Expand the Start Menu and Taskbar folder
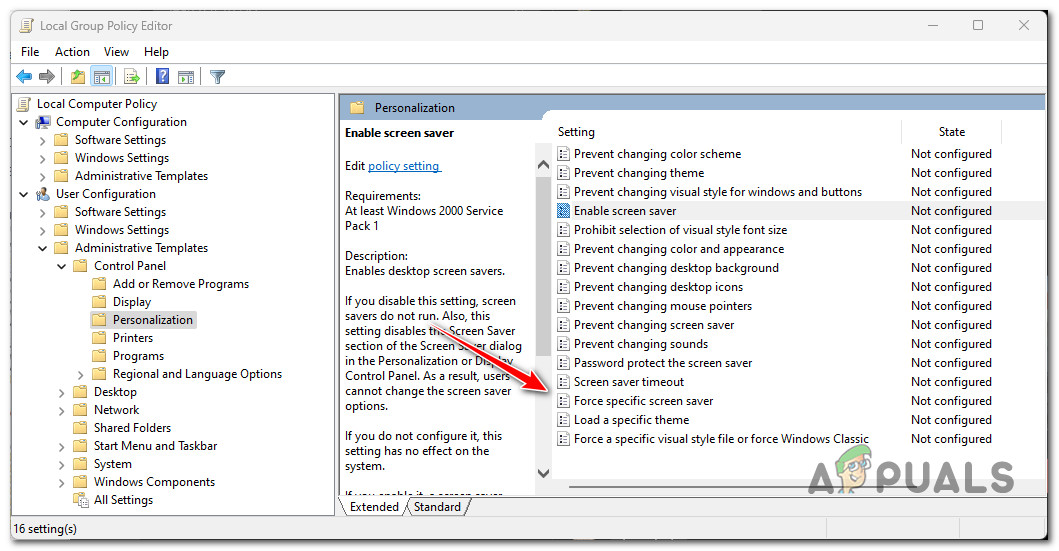 [x=61, y=446]
